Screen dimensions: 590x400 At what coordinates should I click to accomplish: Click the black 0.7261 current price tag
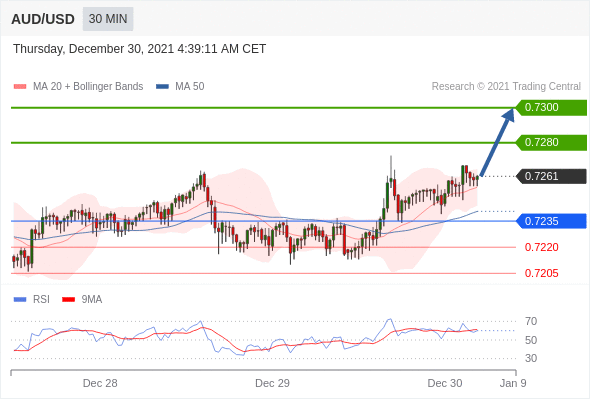click(551, 176)
